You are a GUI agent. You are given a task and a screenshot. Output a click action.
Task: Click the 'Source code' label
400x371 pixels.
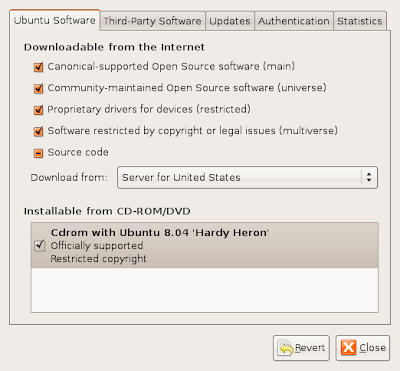click(78, 152)
